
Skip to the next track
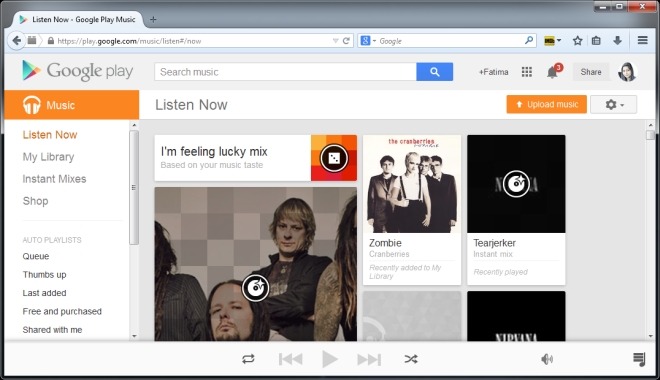369,359
